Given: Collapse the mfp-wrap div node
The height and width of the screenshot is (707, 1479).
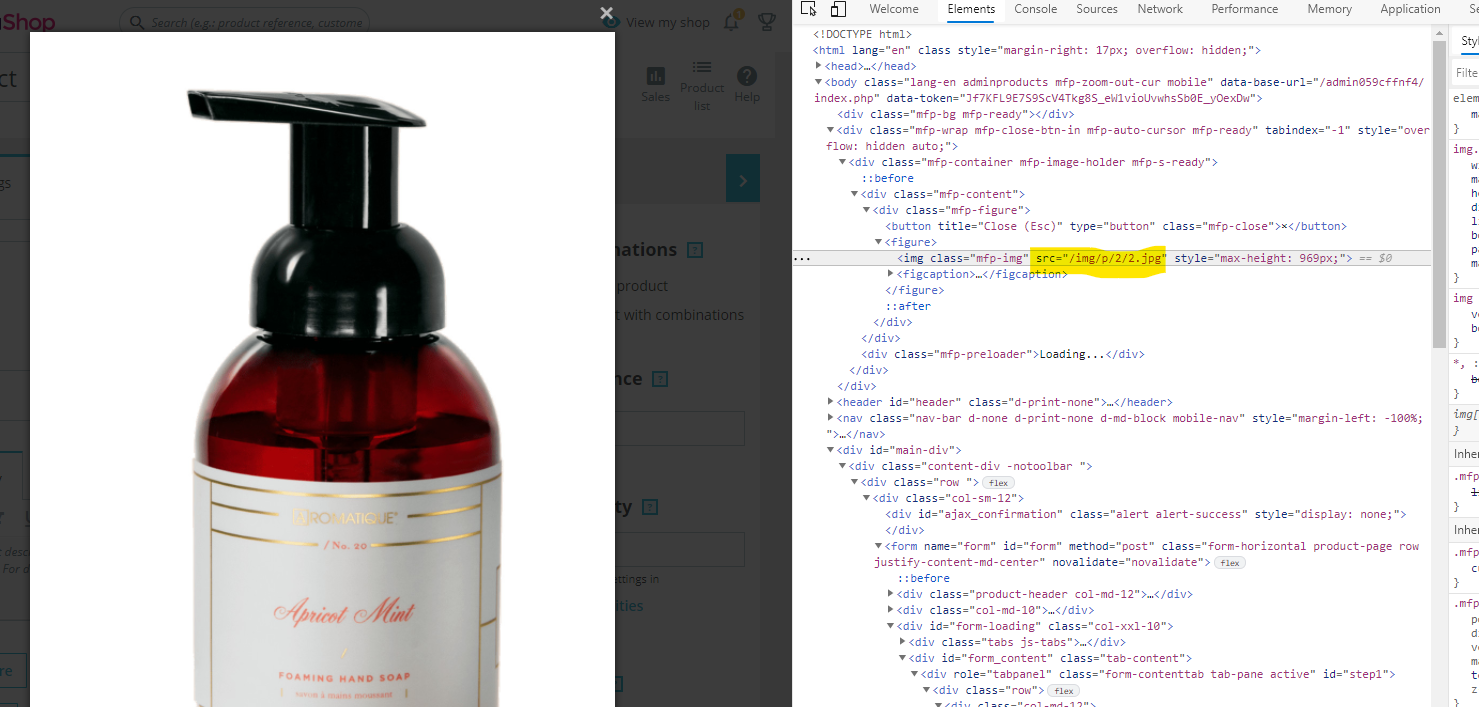Looking at the screenshot, I should click(x=831, y=130).
